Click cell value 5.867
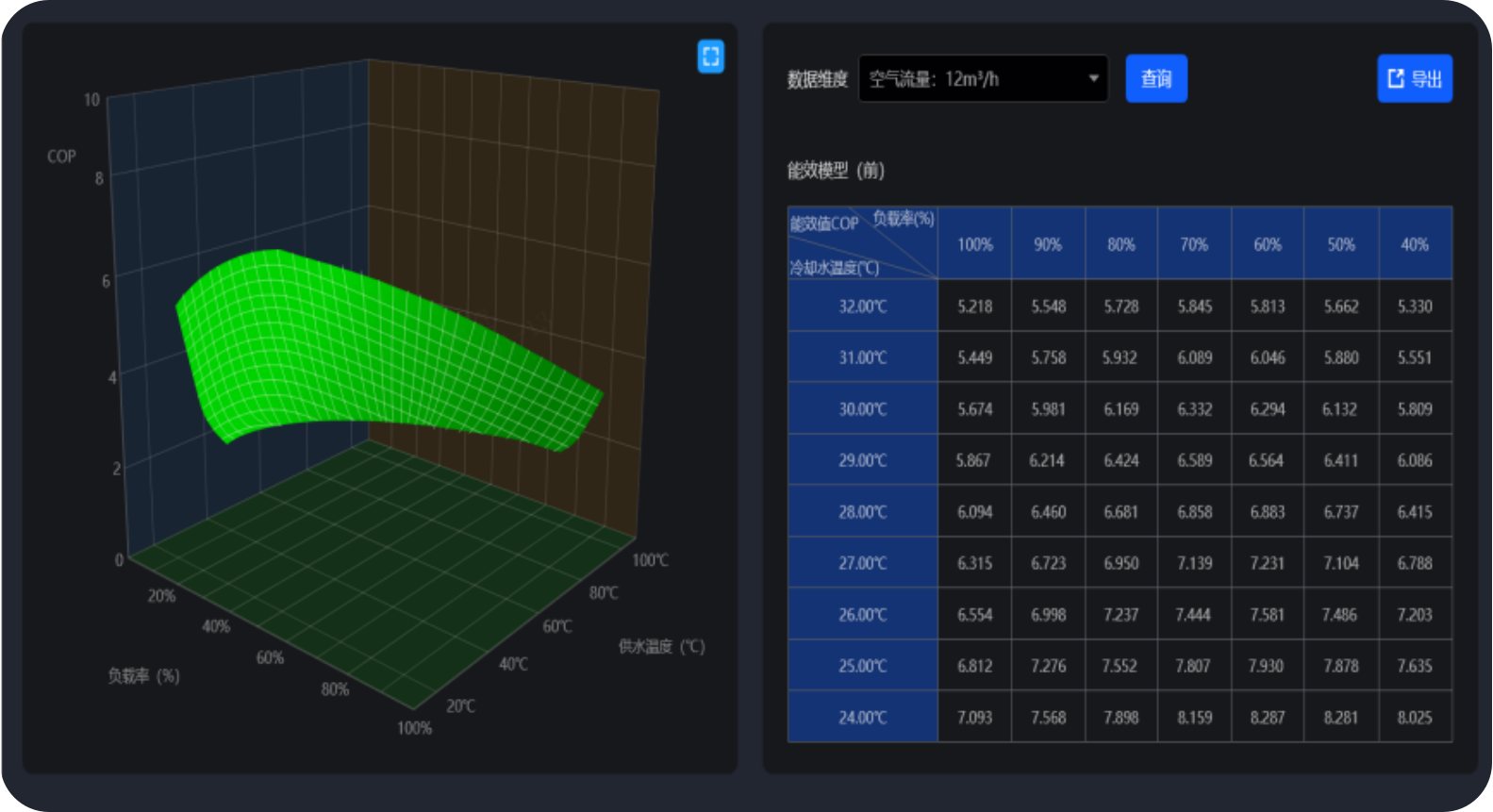Image resolution: width=1493 pixels, height=812 pixels. [973, 460]
